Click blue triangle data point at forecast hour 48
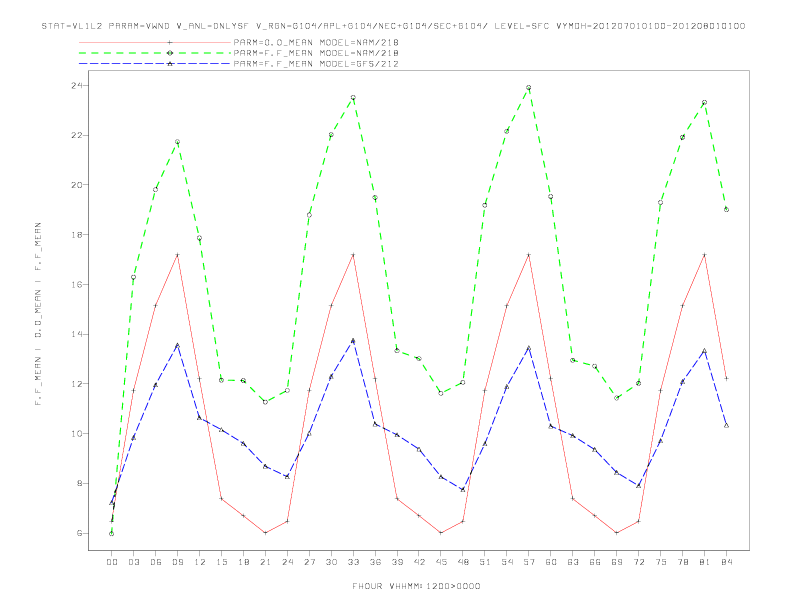Viewport: 792px width, 612px height. [x=463, y=489]
